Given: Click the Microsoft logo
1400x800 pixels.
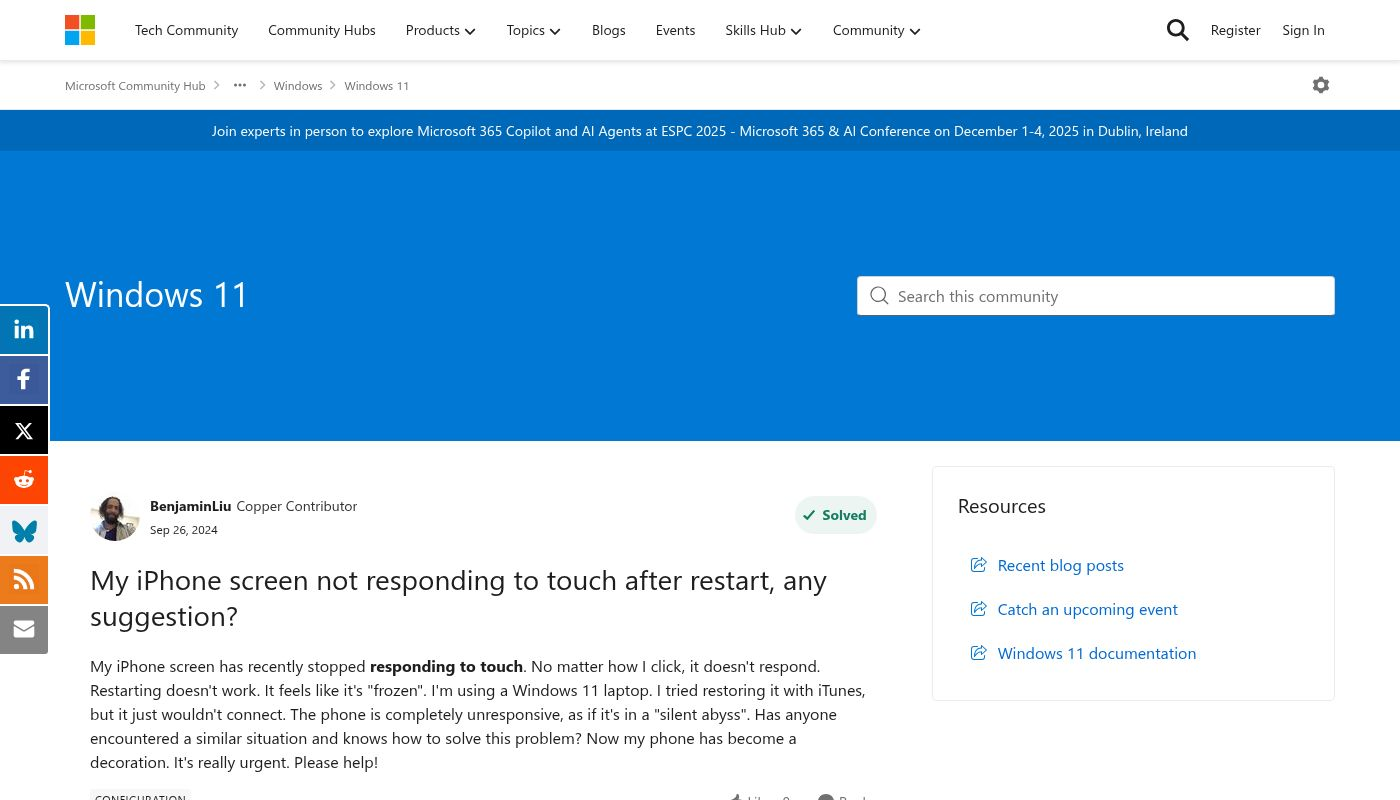Looking at the screenshot, I should pyautogui.click(x=80, y=30).
